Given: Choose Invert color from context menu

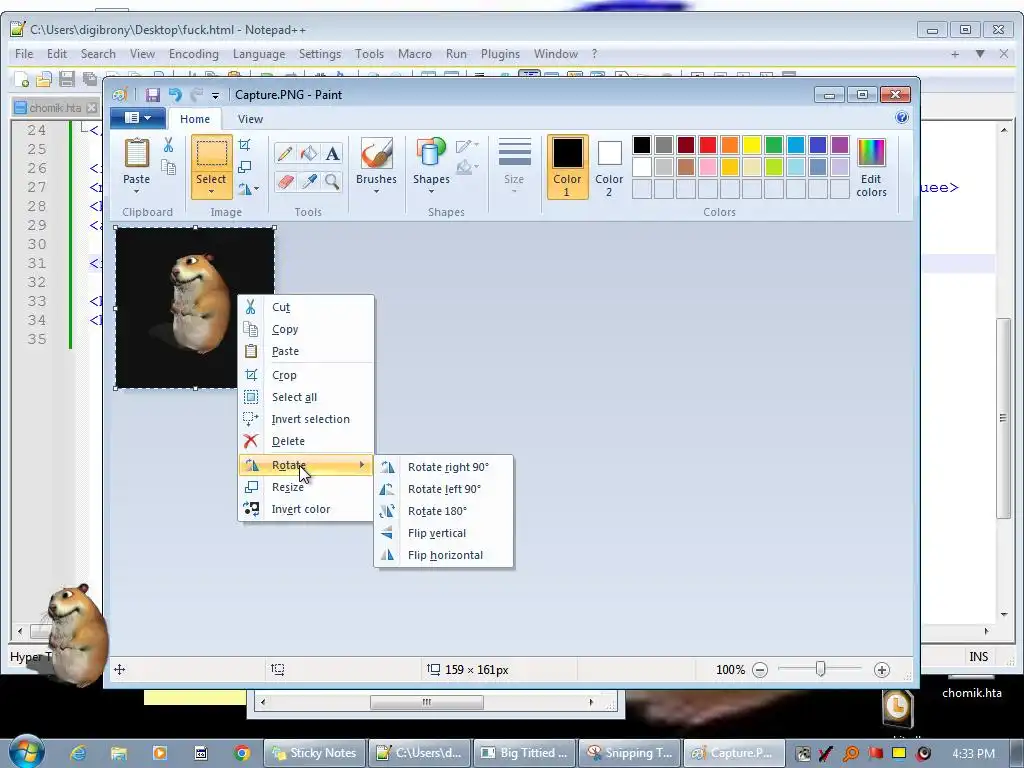Looking at the screenshot, I should (306, 509).
